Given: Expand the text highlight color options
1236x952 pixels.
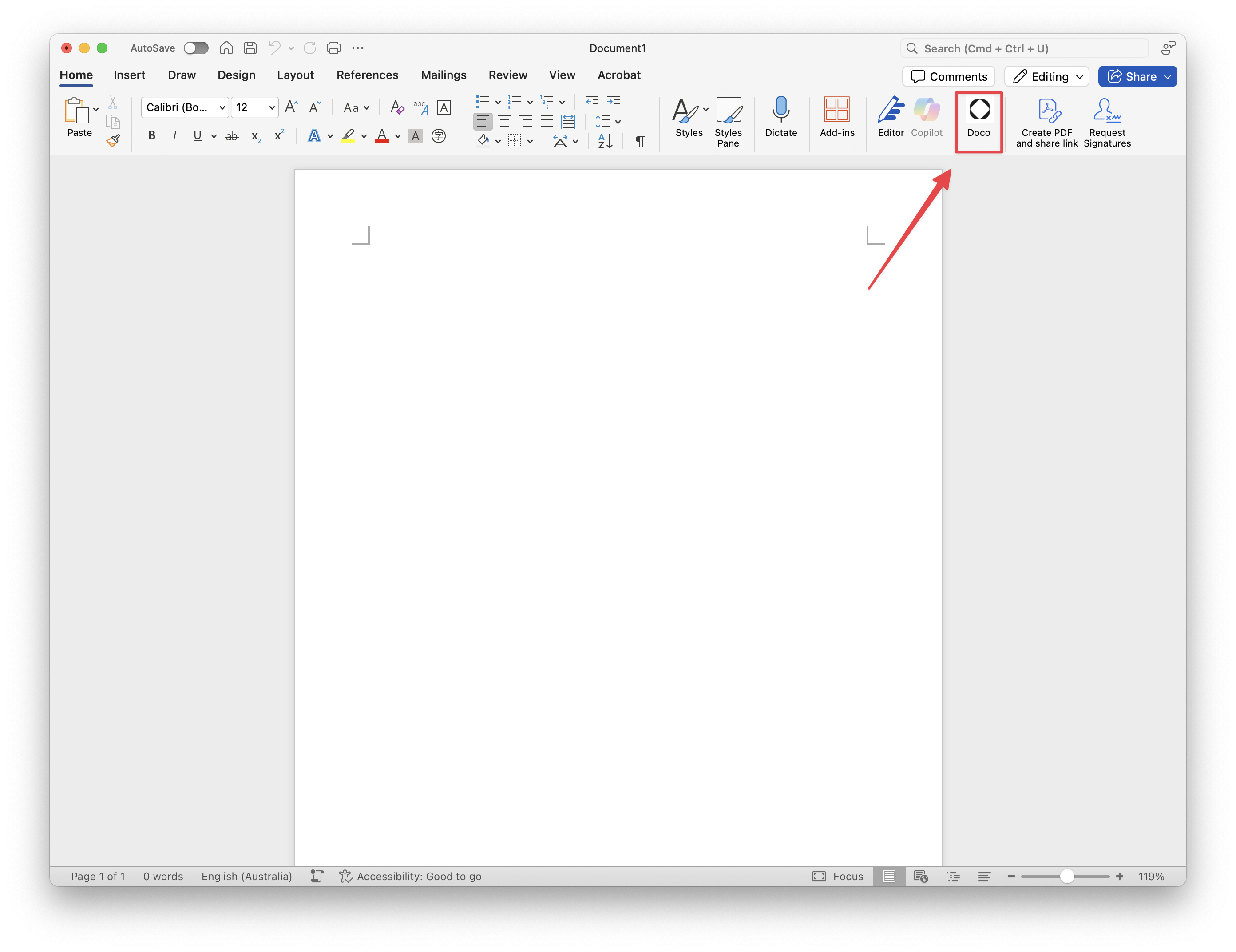Looking at the screenshot, I should pos(364,136).
